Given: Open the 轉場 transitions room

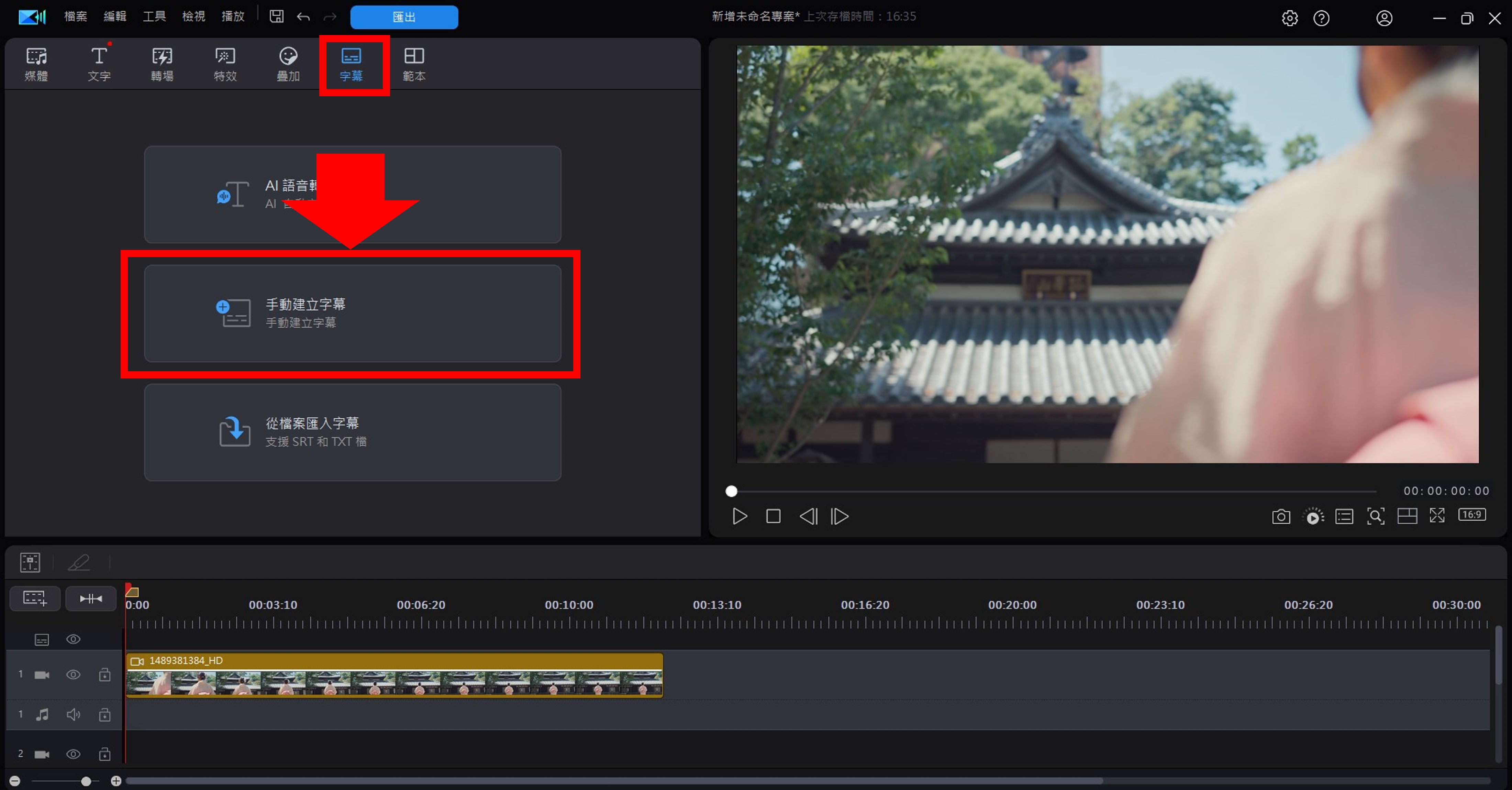Looking at the screenshot, I should 162,64.
